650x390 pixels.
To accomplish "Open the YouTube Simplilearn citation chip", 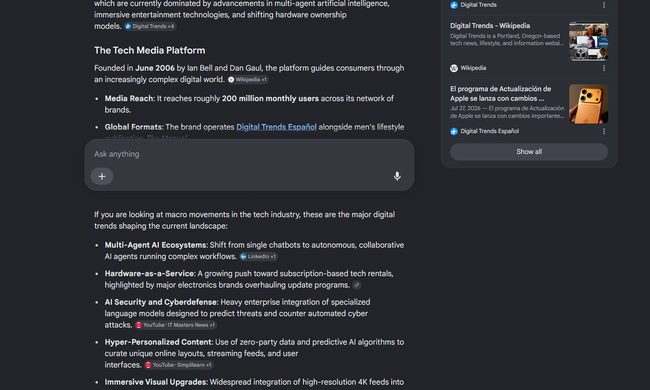I will pos(178,365).
